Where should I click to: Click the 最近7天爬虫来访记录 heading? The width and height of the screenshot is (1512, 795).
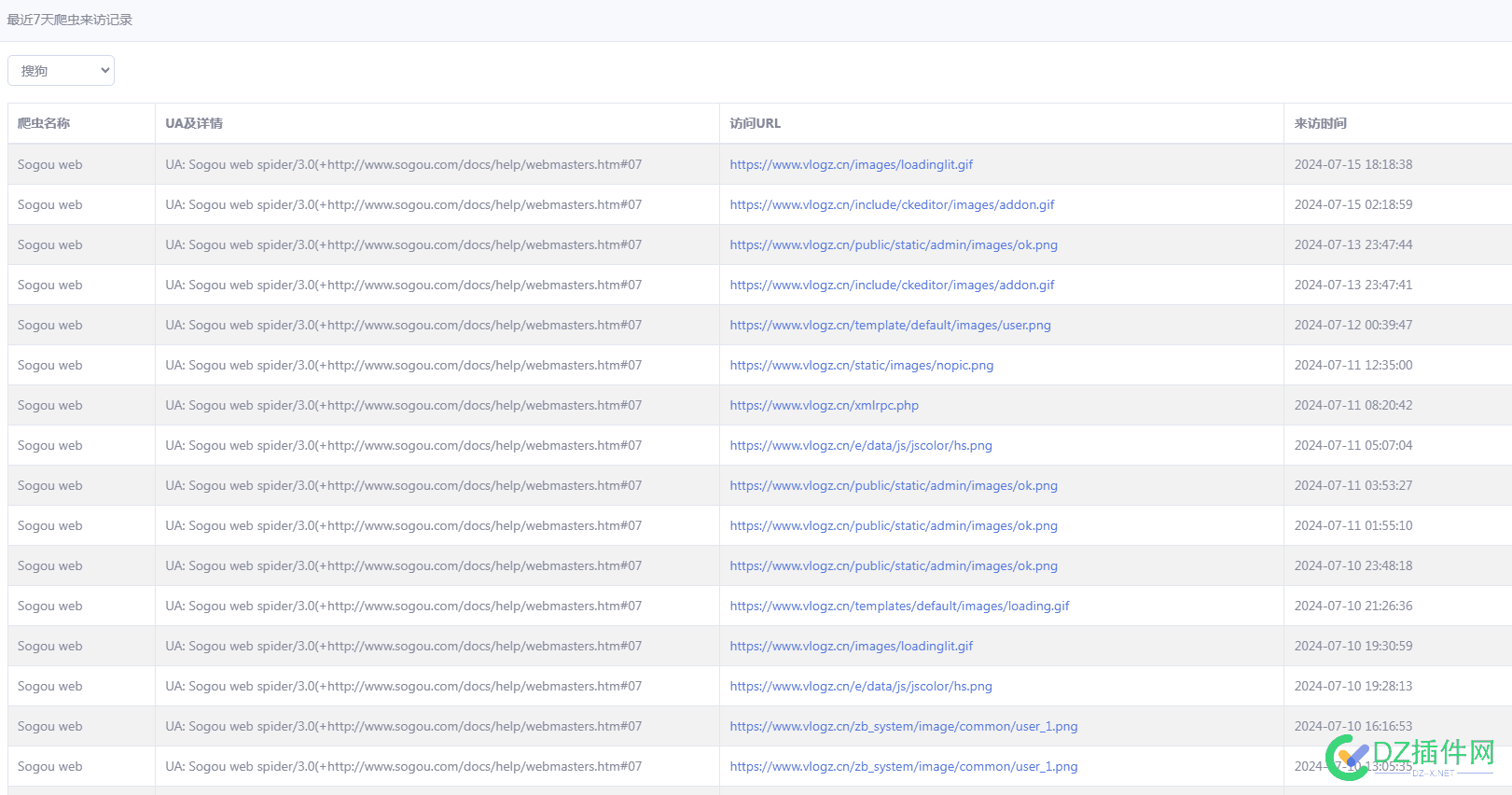(x=70, y=20)
